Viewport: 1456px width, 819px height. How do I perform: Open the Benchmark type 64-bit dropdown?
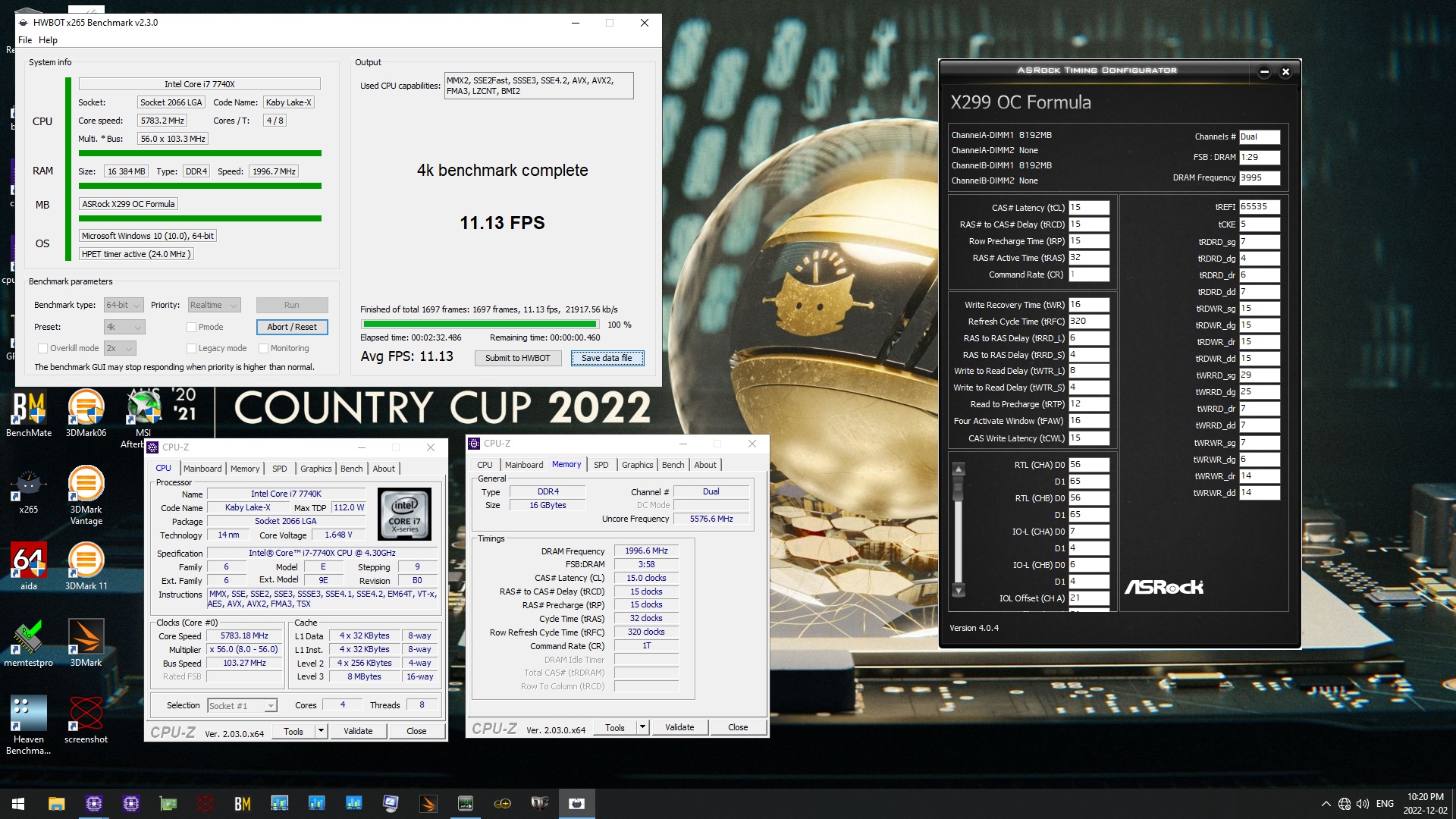[x=124, y=305]
